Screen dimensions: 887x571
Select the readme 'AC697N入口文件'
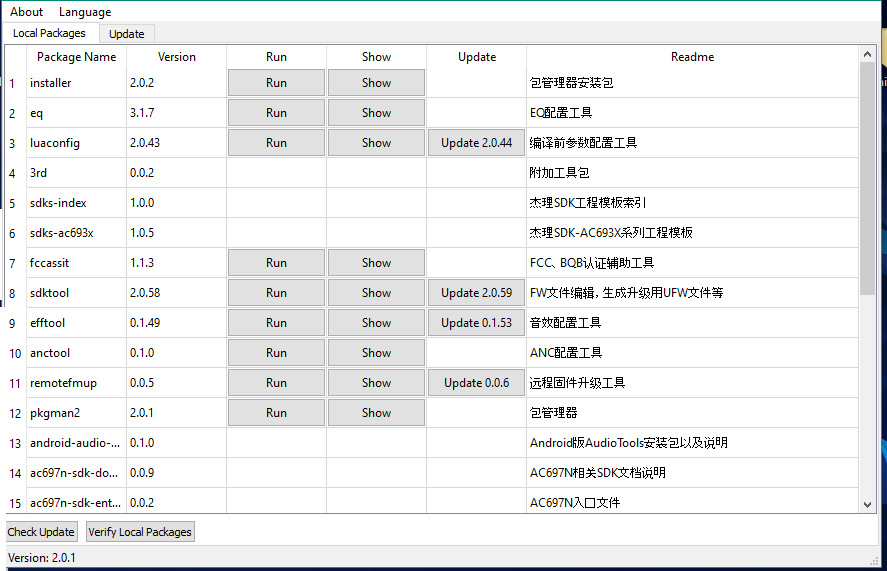point(692,501)
